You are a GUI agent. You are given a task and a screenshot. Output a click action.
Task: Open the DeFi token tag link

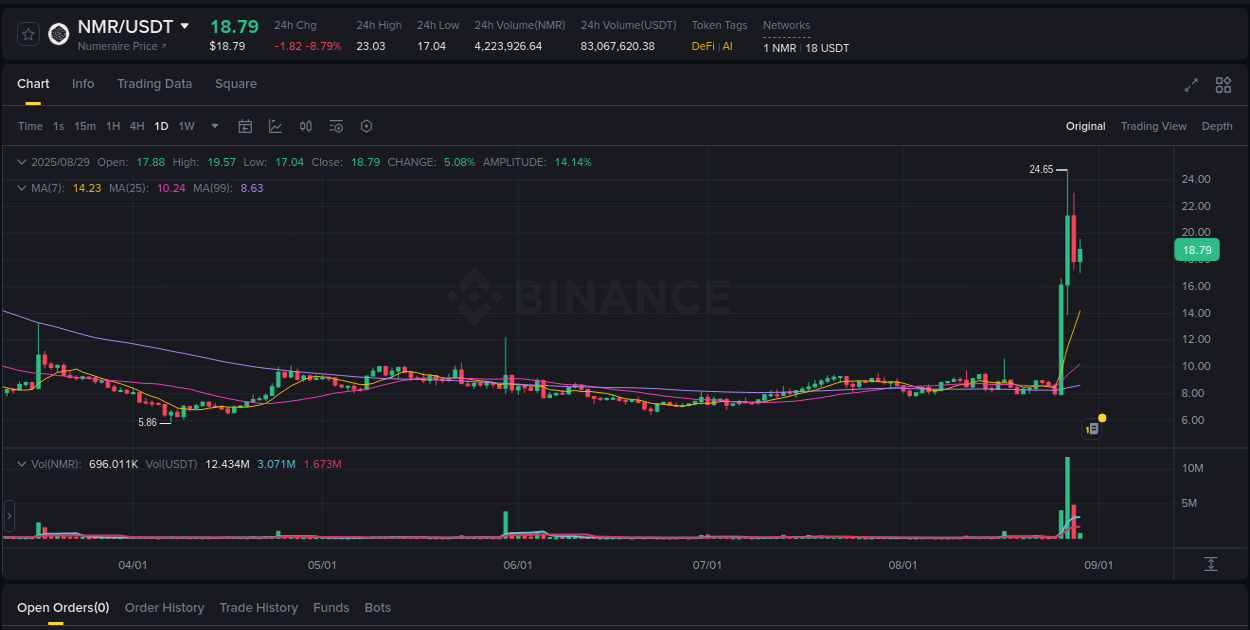pos(703,45)
